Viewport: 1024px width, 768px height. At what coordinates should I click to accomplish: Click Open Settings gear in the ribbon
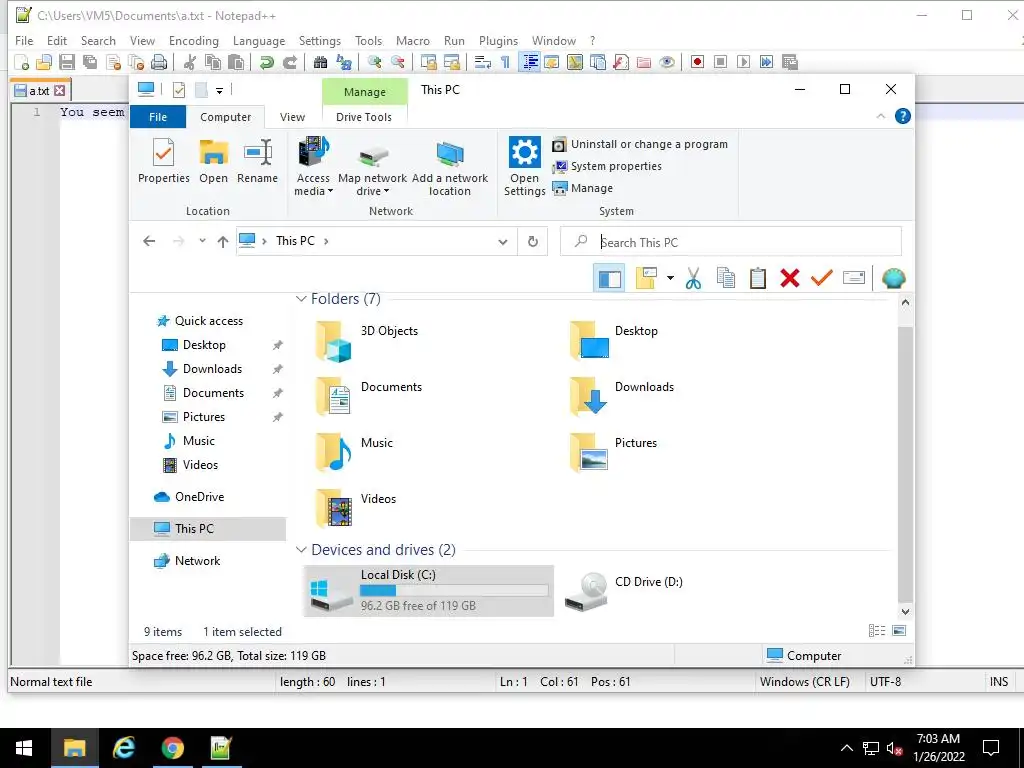(x=524, y=167)
